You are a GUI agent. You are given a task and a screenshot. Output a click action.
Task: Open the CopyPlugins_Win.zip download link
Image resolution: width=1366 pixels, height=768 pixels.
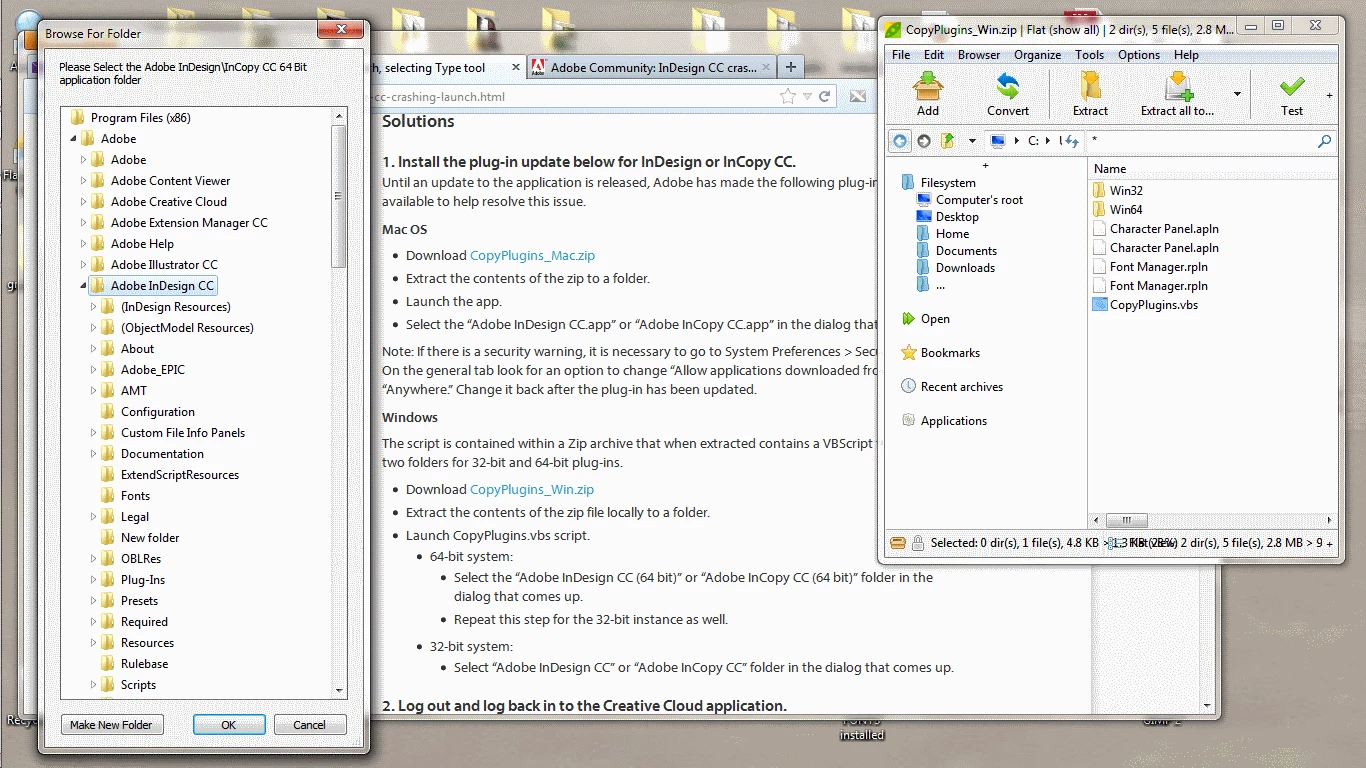coord(532,490)
